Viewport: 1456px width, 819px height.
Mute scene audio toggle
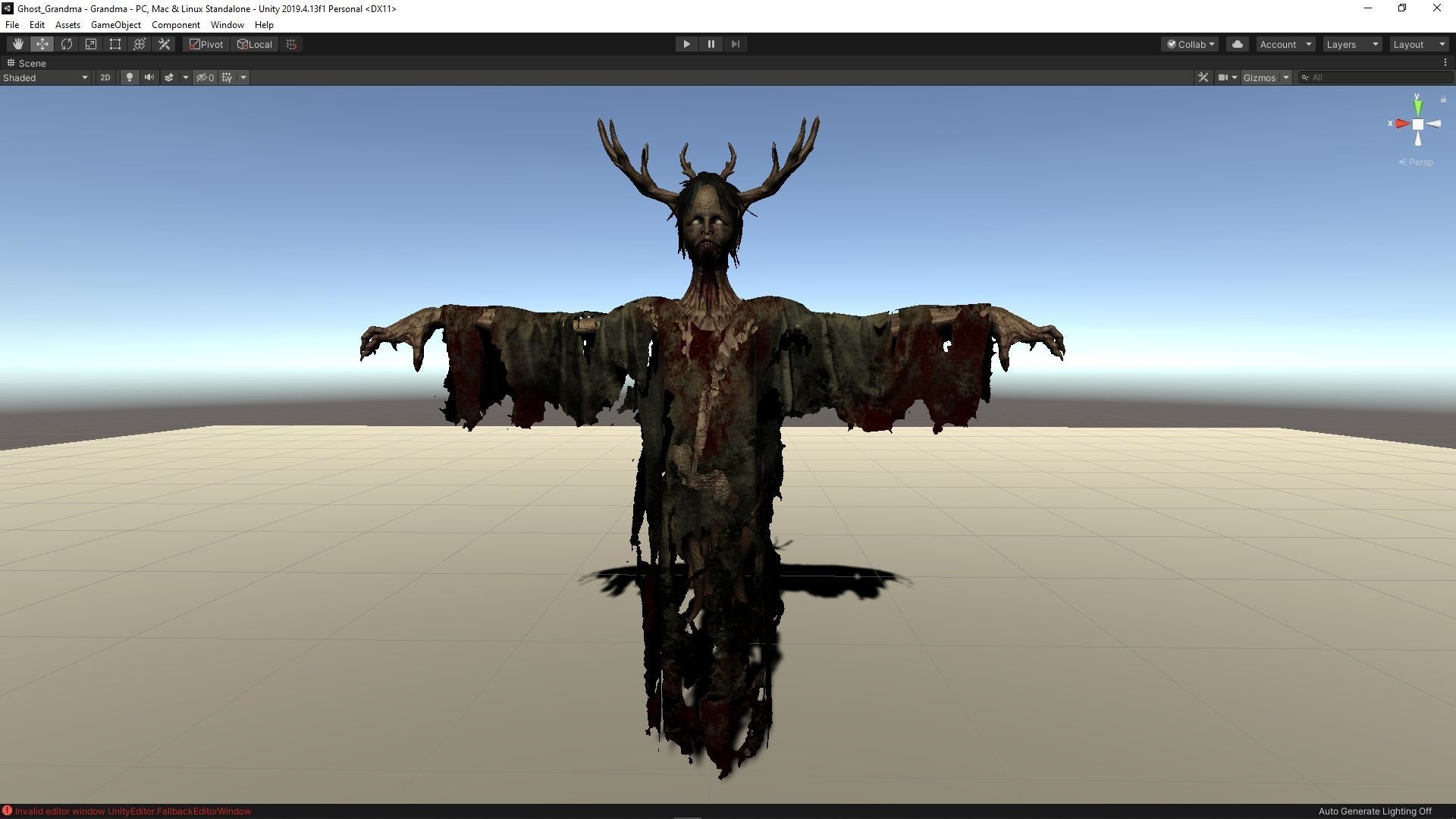click(x=149, y=77)
